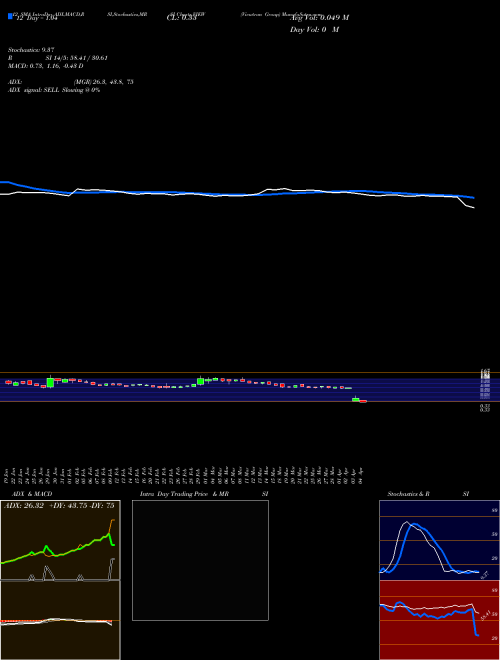Click the 'Day Vol: 0 M' value
The width and height of the screenshot is (500, 660).
click(314, 30)
